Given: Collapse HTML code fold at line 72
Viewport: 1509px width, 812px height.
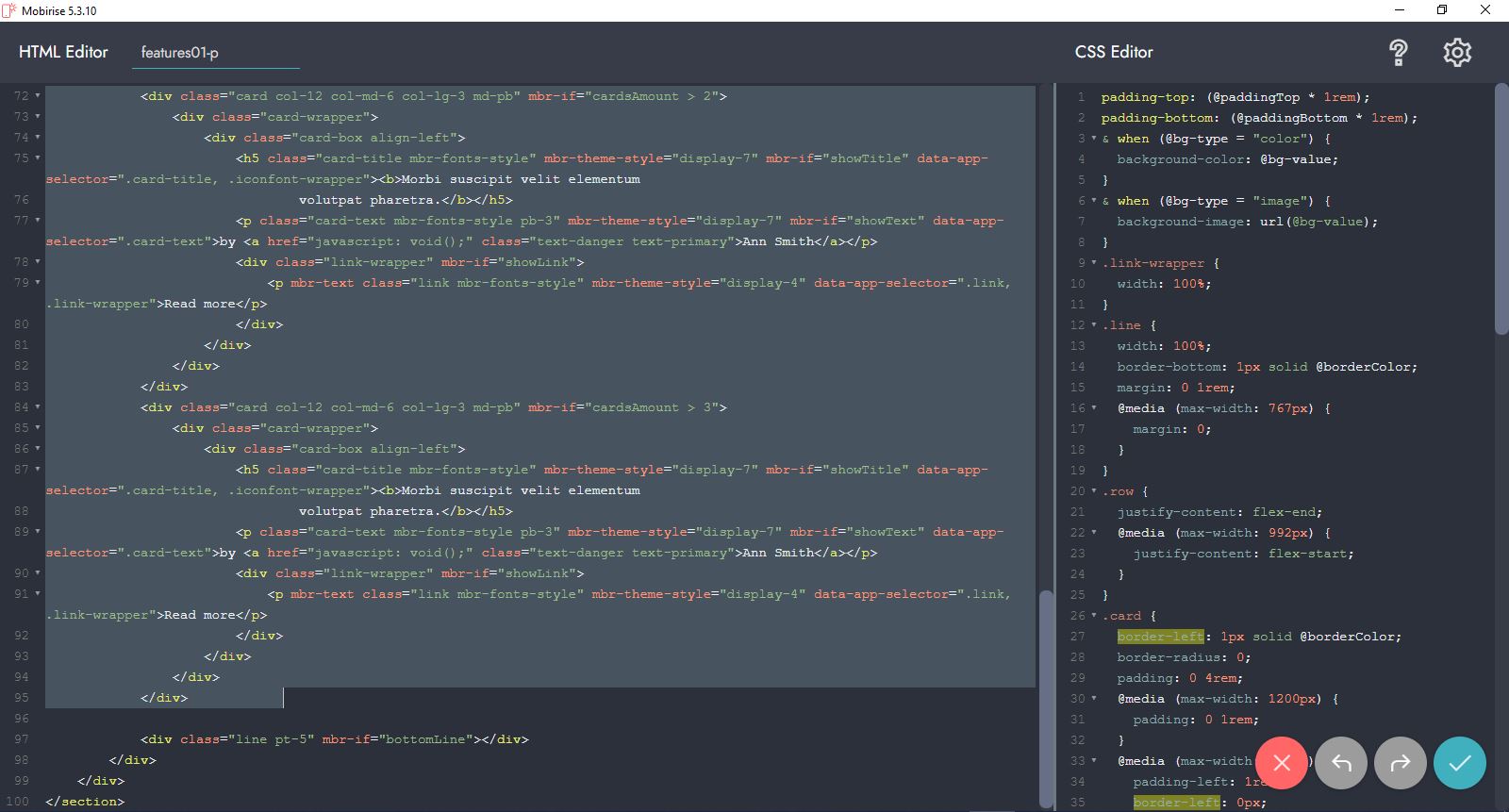Looking at the screenshot, I should tap(38, 96).
